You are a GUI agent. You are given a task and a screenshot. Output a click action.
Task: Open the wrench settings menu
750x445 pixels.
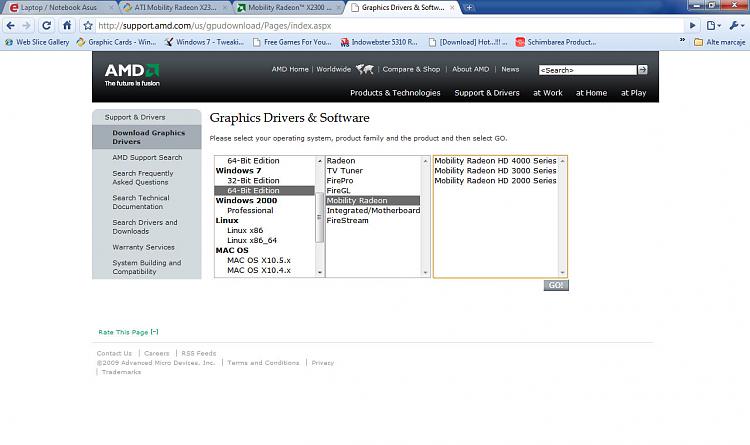click(x=736, y=26)
